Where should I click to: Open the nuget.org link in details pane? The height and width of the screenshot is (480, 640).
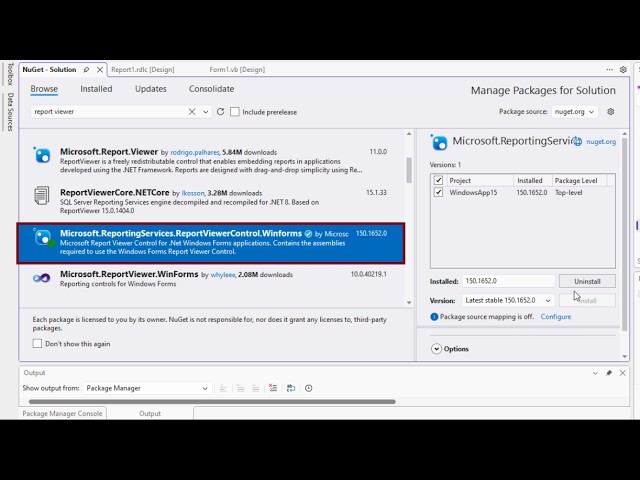(601, 142)
